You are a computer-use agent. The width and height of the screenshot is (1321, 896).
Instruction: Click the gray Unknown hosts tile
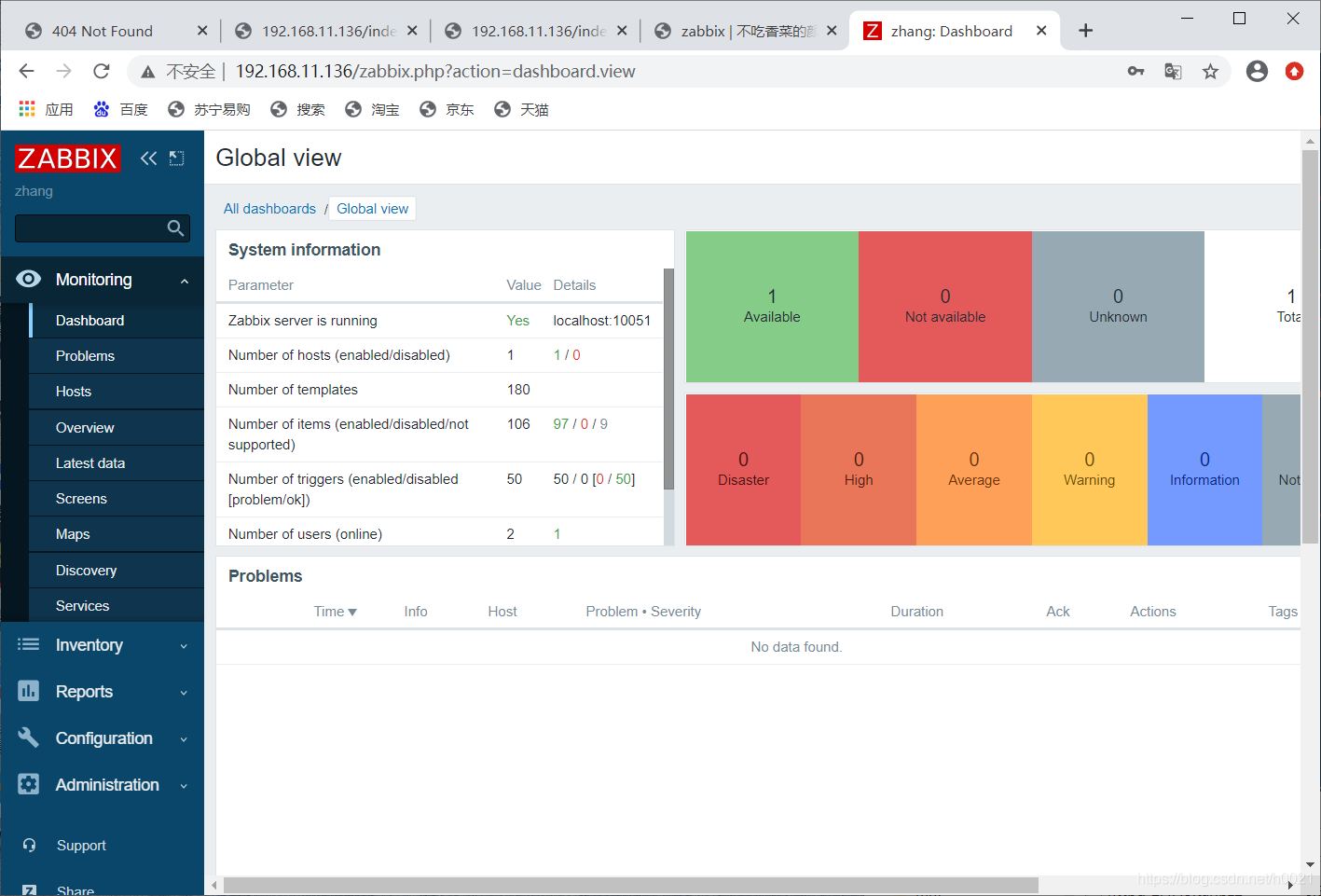click(1118, 306)
